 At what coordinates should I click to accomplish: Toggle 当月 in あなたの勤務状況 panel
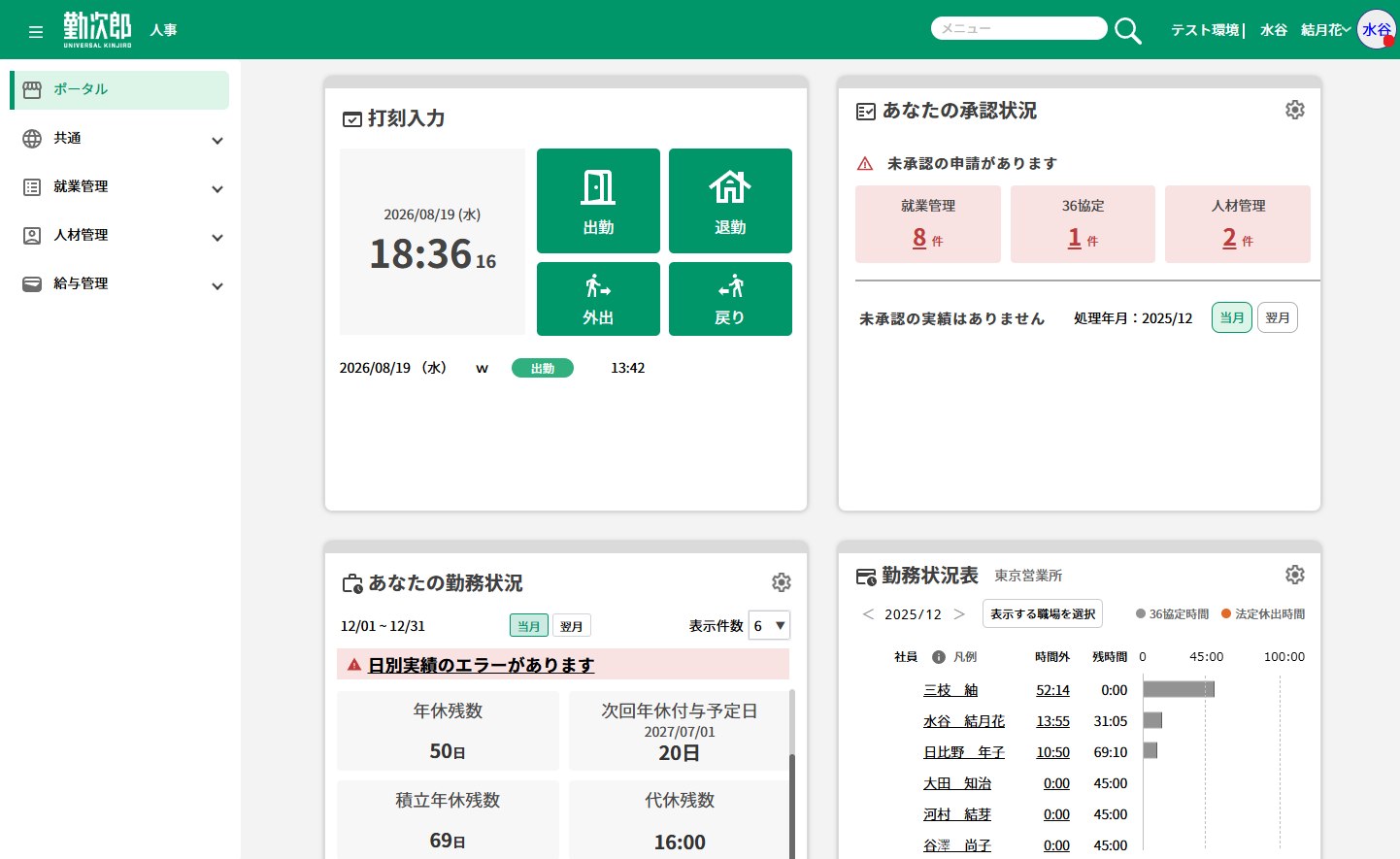coord(529,626)
